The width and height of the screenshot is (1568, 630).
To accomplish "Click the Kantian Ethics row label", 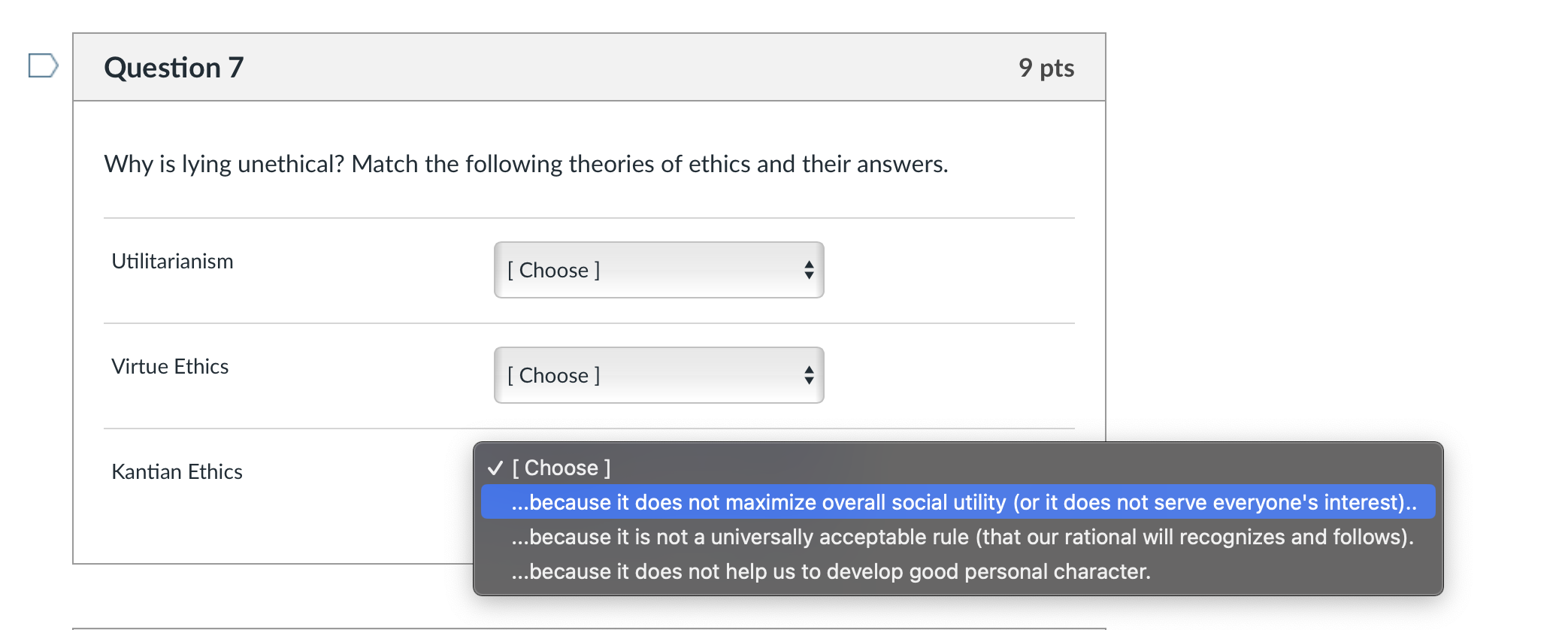I will tap(177, 472).
